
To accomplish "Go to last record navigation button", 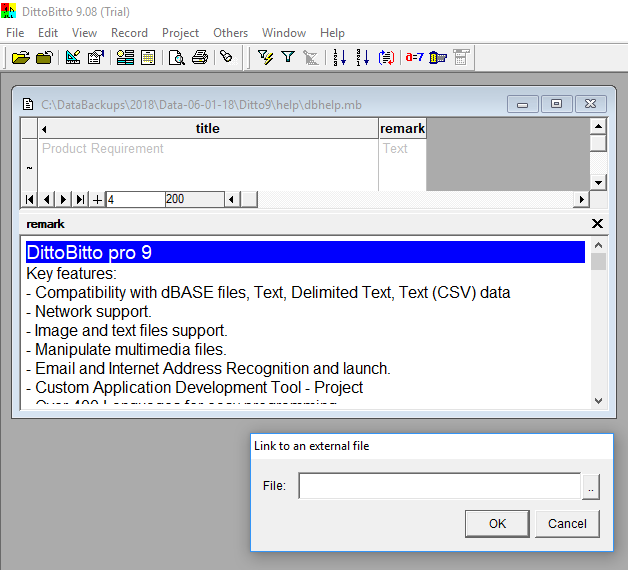I will pyautogui.click(x=80, y=199).
